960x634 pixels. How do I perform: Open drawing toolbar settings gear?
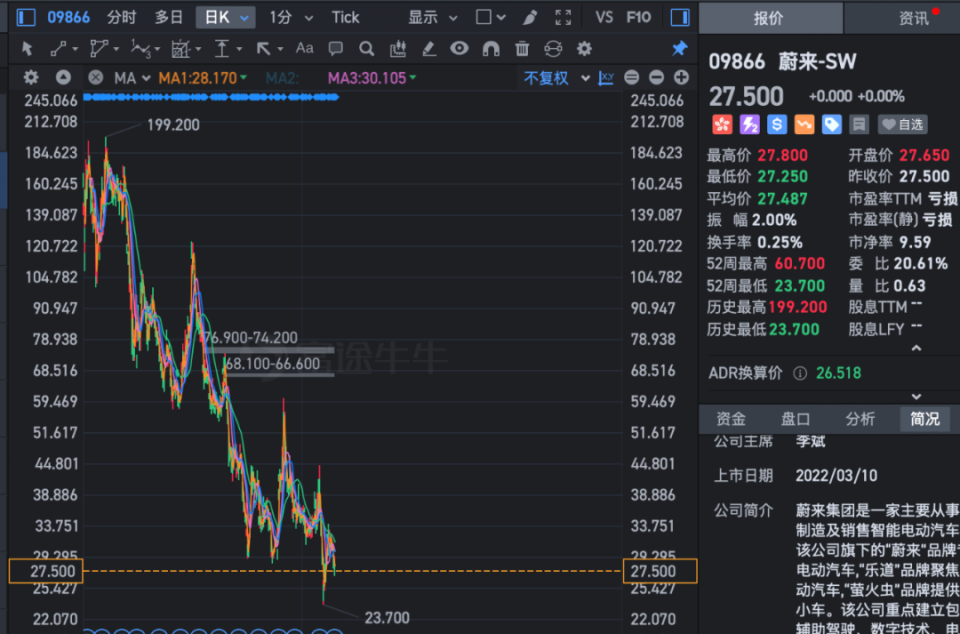tap(585, 48)
